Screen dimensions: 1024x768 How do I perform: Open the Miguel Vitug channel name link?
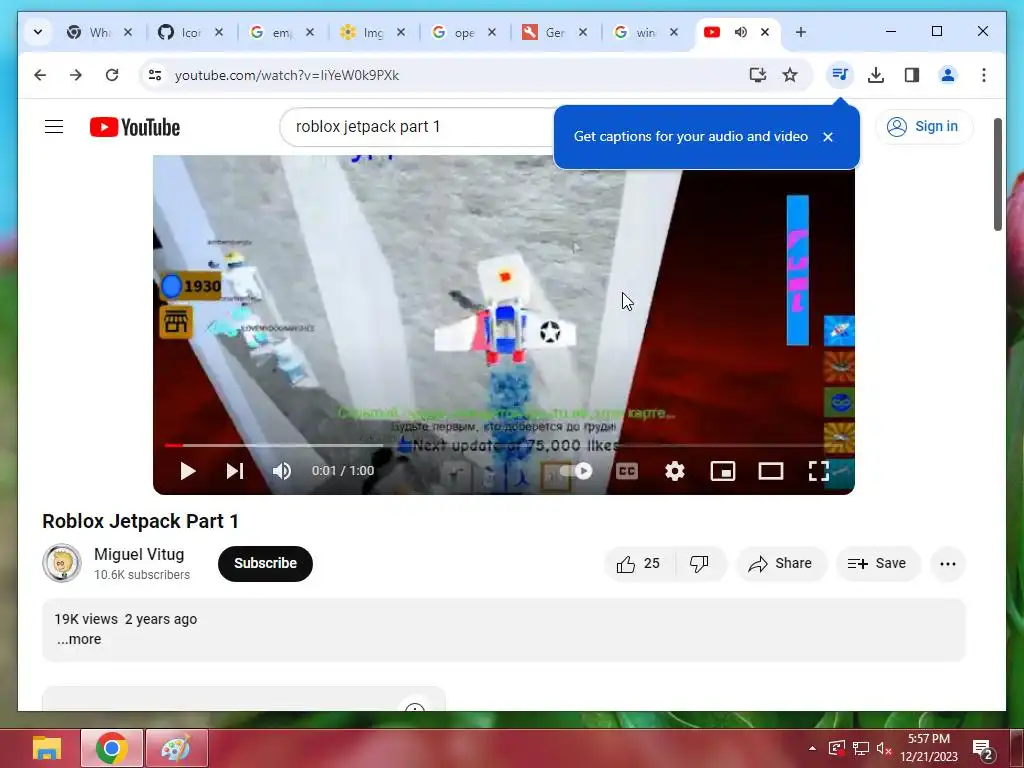139,554
